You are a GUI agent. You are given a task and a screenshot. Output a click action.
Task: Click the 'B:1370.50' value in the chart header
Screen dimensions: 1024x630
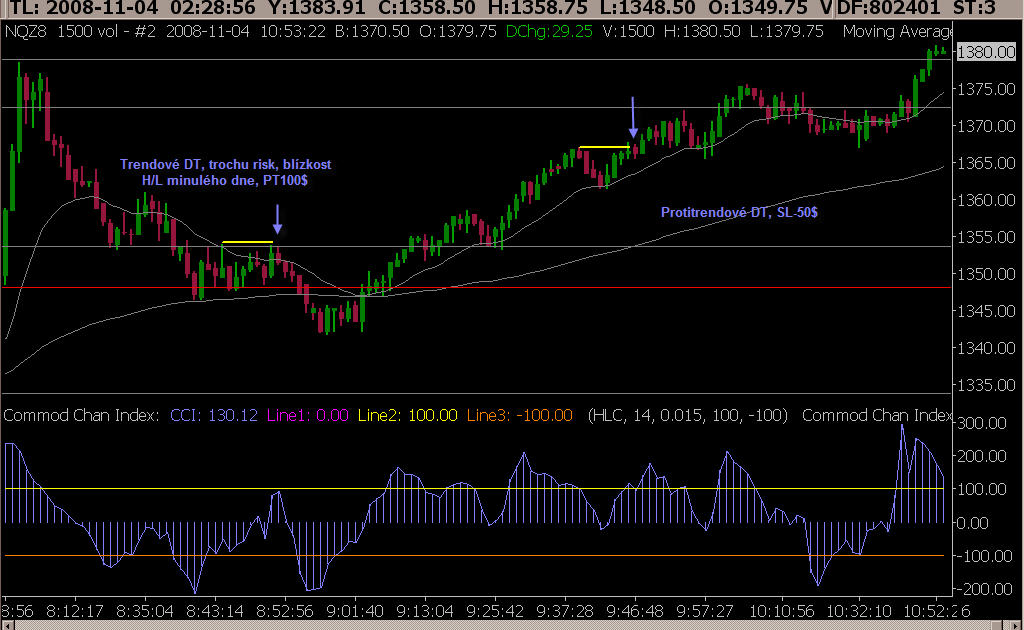372,31
